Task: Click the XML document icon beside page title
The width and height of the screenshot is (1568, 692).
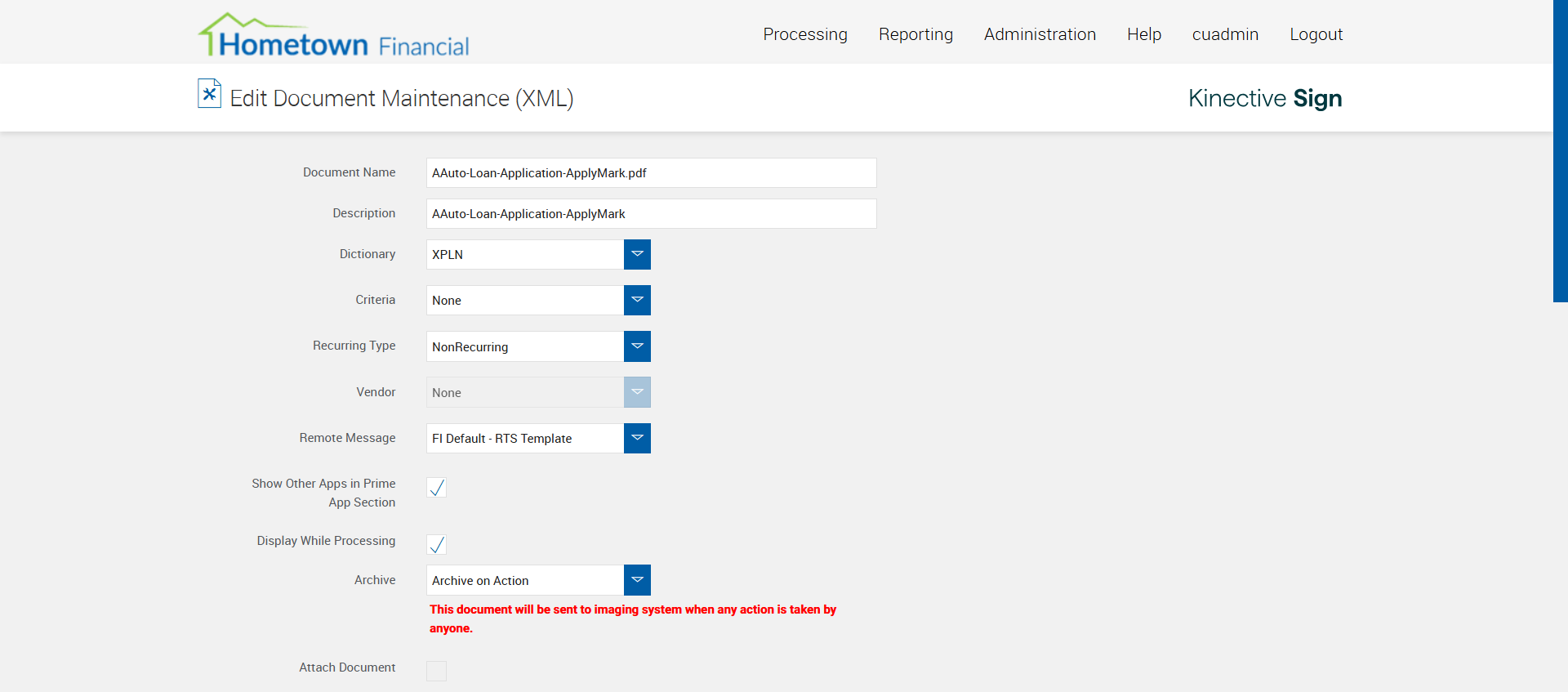Action: click(x=209, y=94)
